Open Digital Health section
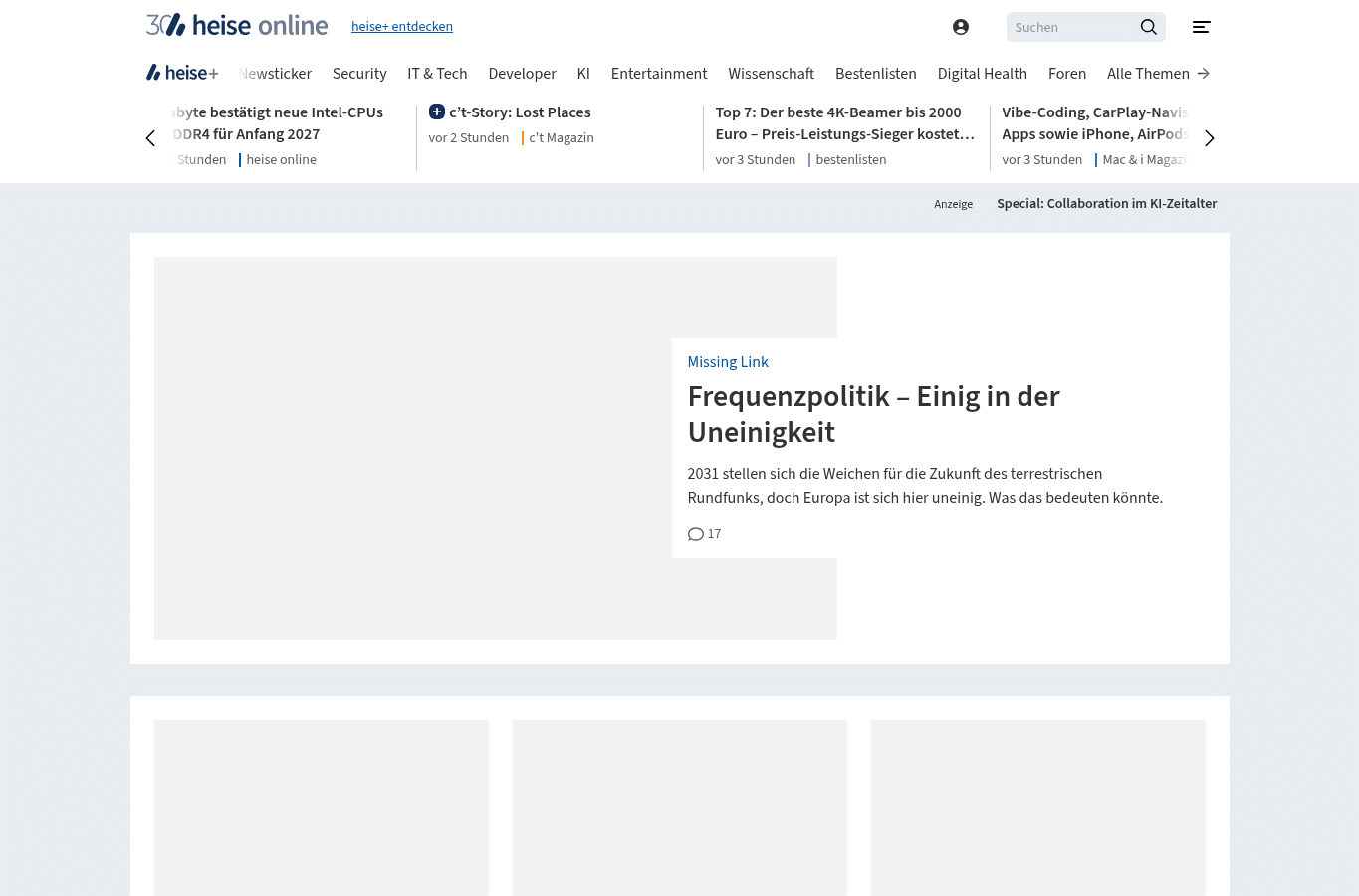1359x896 pixels. tap(983, 74)
